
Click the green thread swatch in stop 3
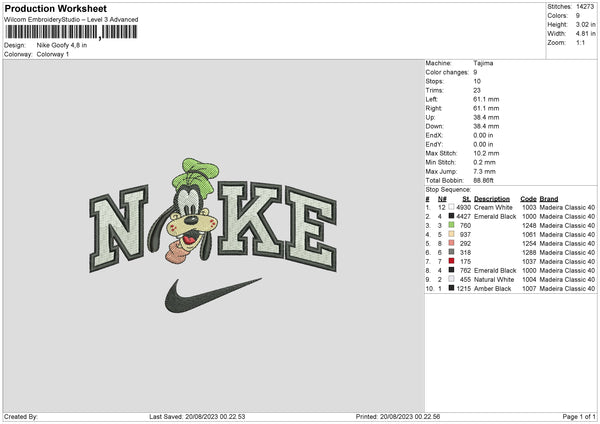click(x=452, y=225)
